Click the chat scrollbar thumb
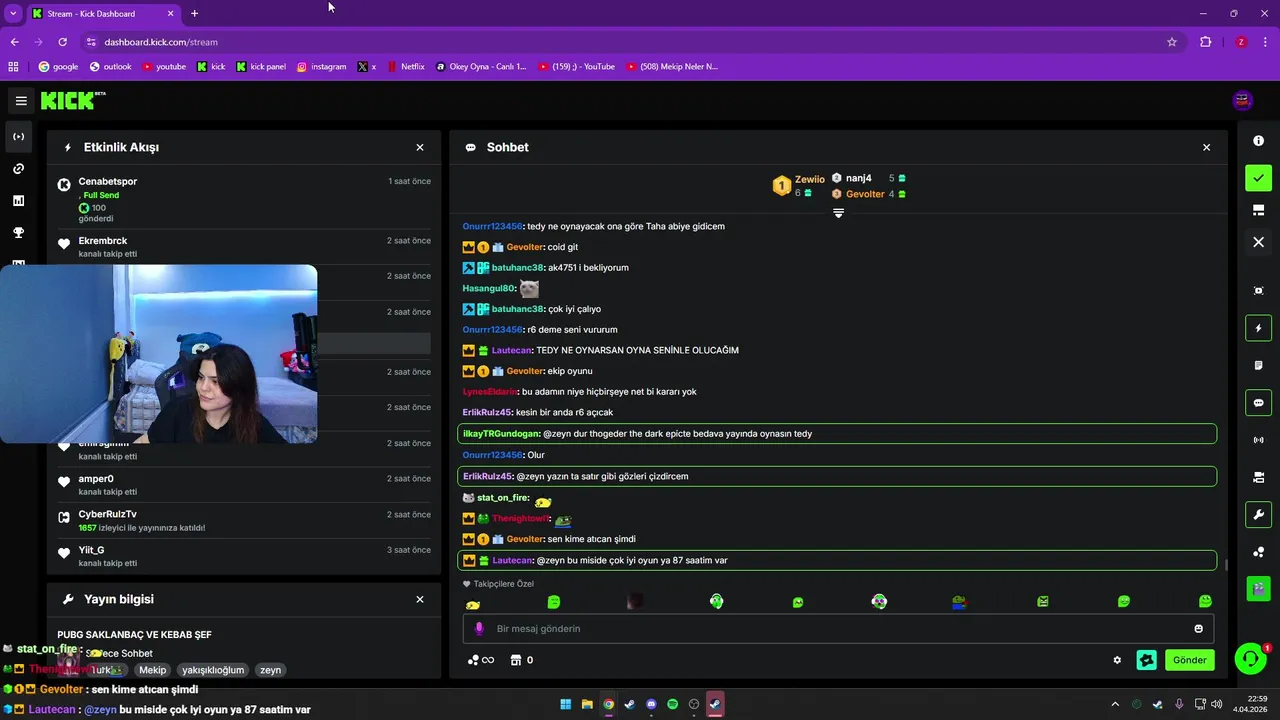The image size is (1280, 720). 1227,565
